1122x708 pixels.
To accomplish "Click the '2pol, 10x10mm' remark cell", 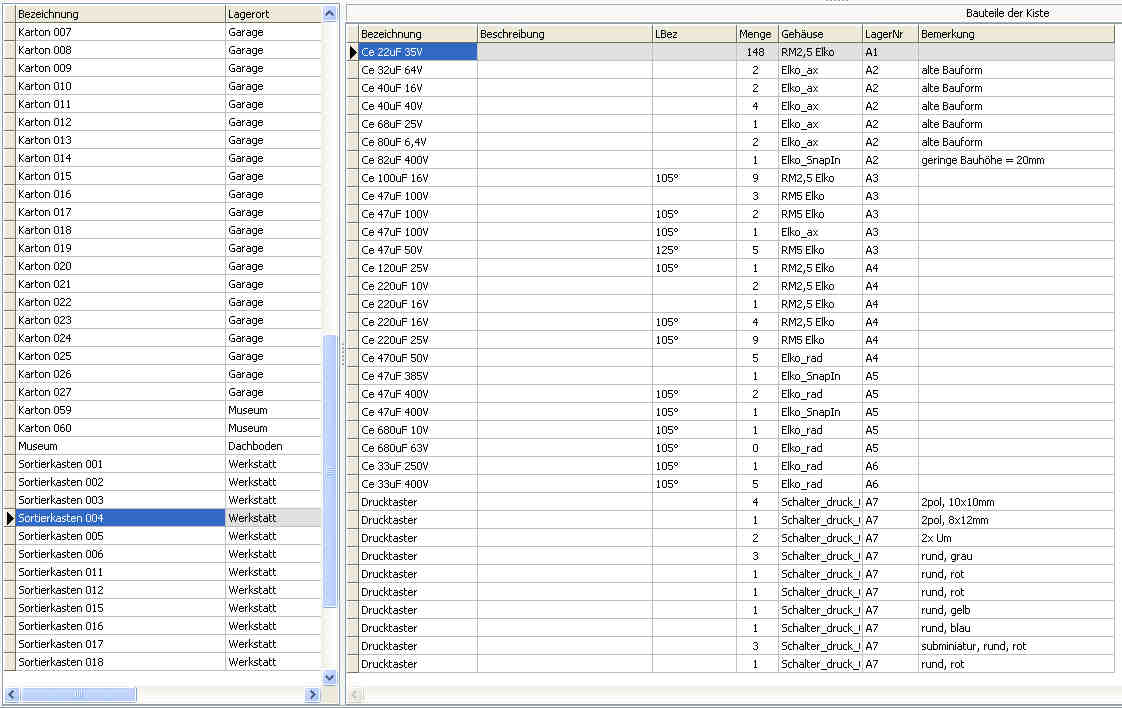I will (x=1016, y=502).
